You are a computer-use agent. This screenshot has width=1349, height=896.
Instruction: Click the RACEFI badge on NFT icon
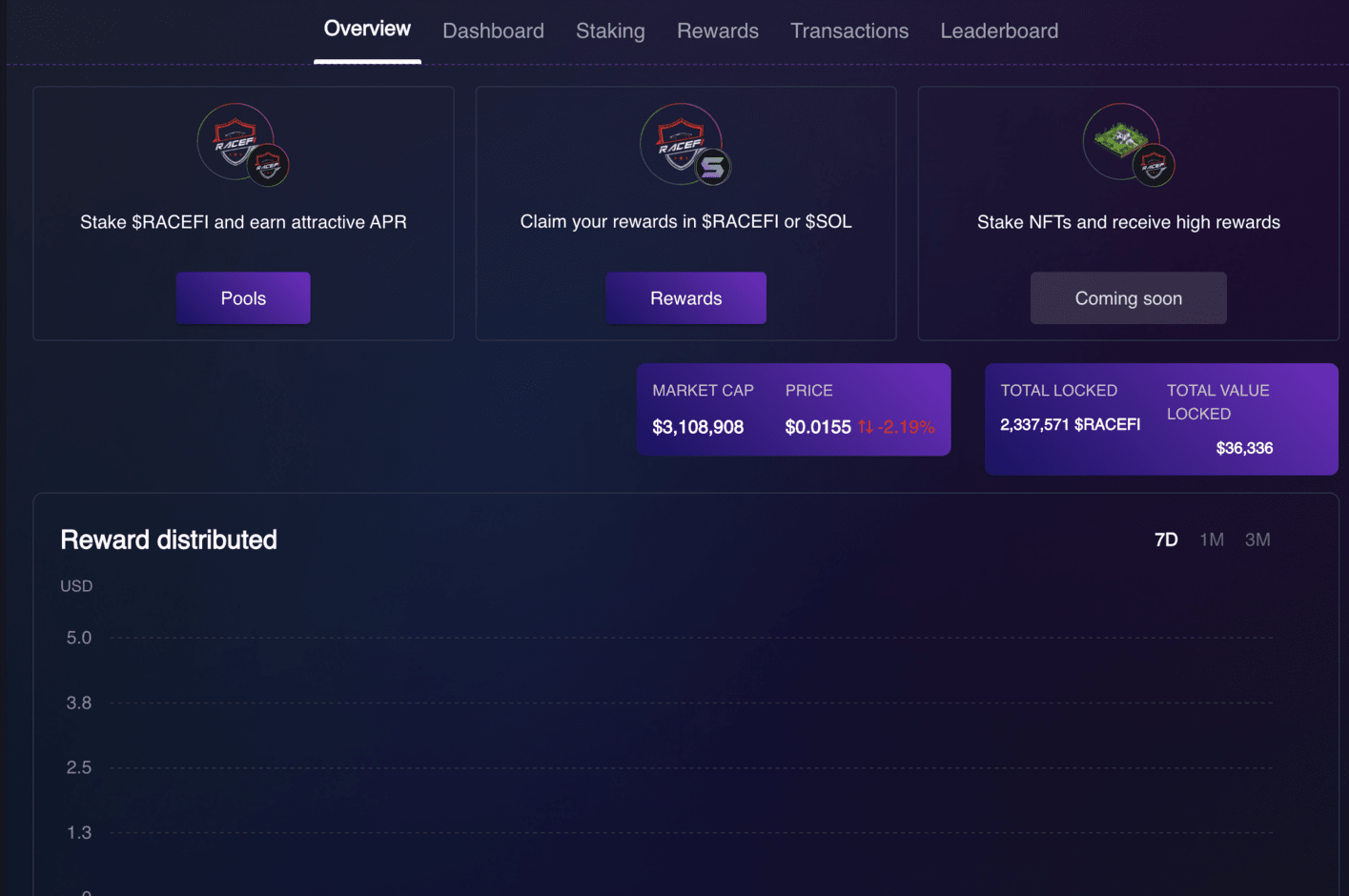tap(1154, 166)
